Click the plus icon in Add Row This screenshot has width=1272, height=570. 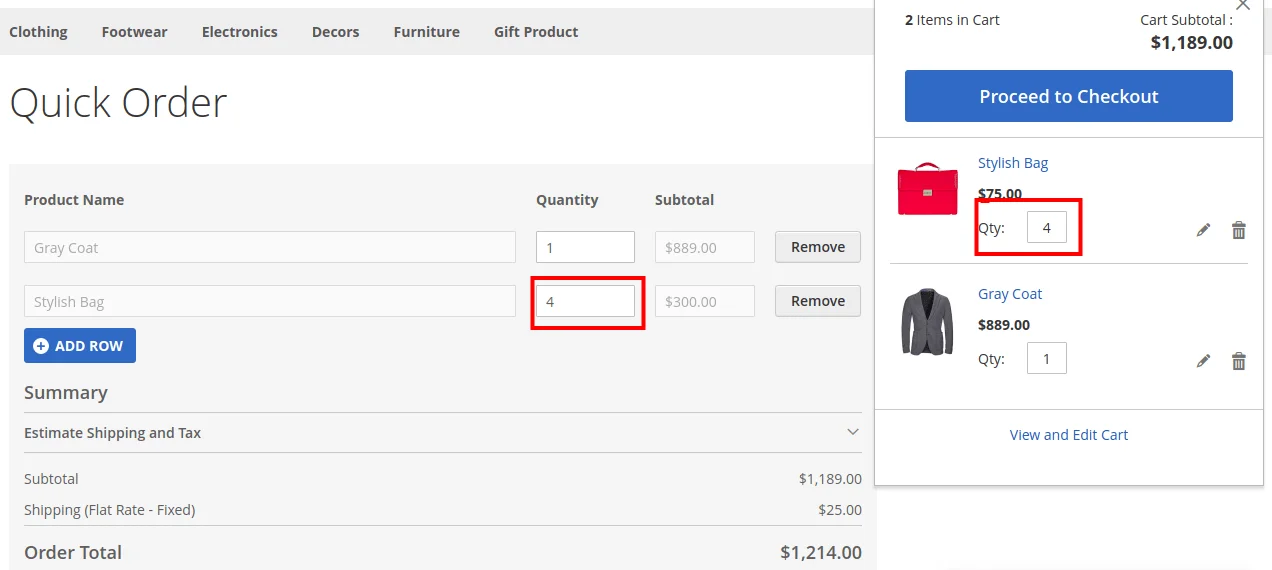tap(41, 346)
